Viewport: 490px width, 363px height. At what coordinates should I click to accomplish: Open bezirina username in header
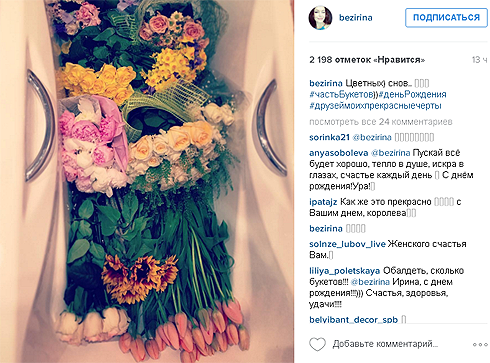355,17
